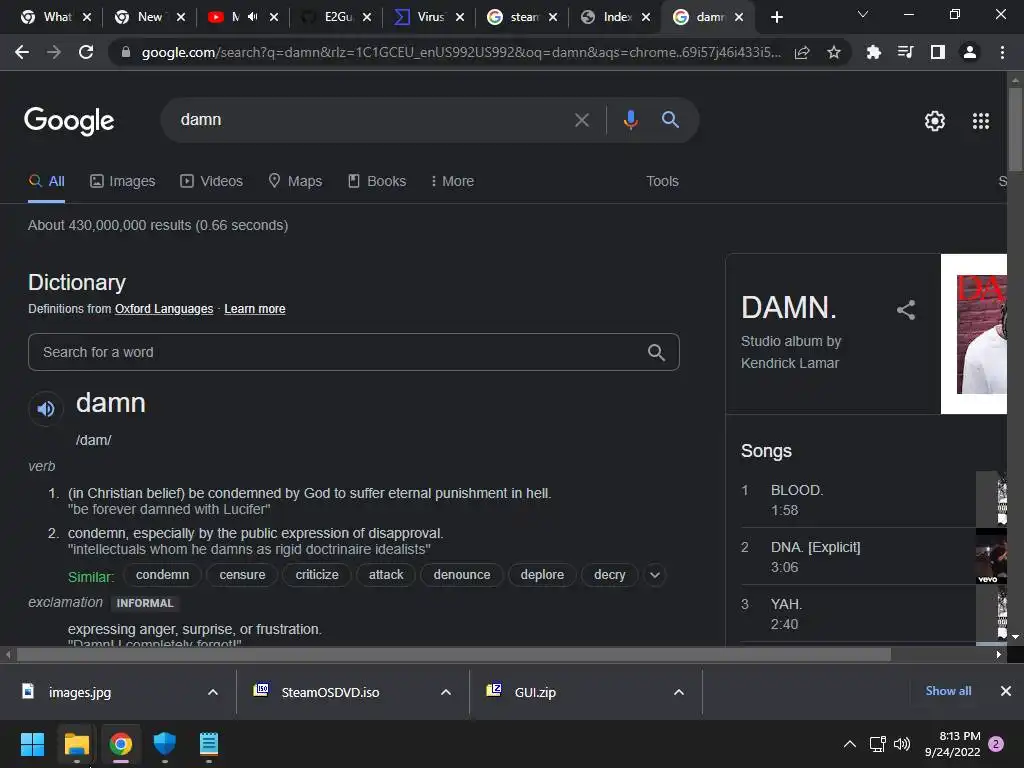Open Chrome three-dot menu
Image resolution: width=1024 pixels, height=768 pixels.
point(1002,52)
